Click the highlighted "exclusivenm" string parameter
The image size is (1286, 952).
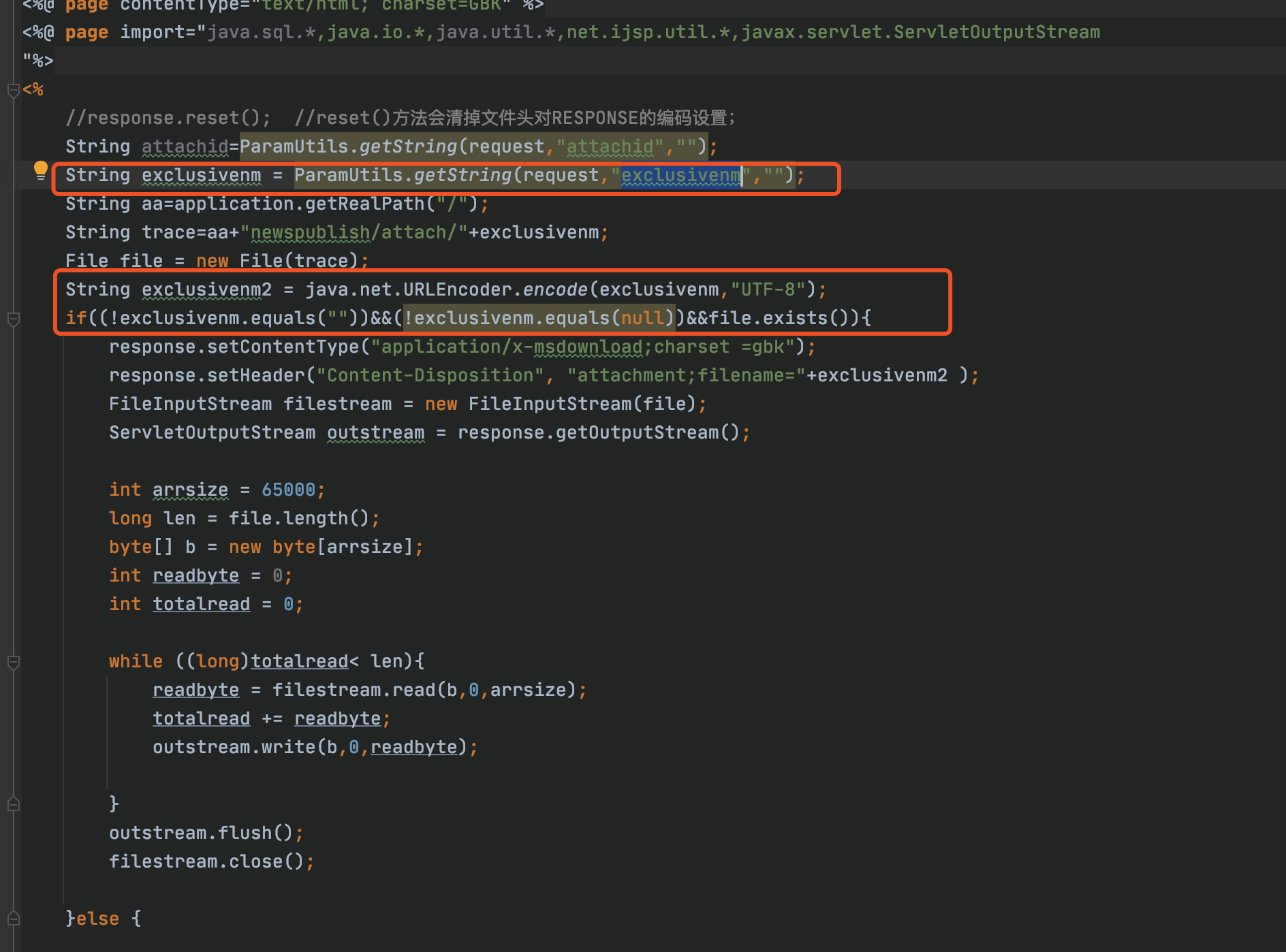(680, 175)
